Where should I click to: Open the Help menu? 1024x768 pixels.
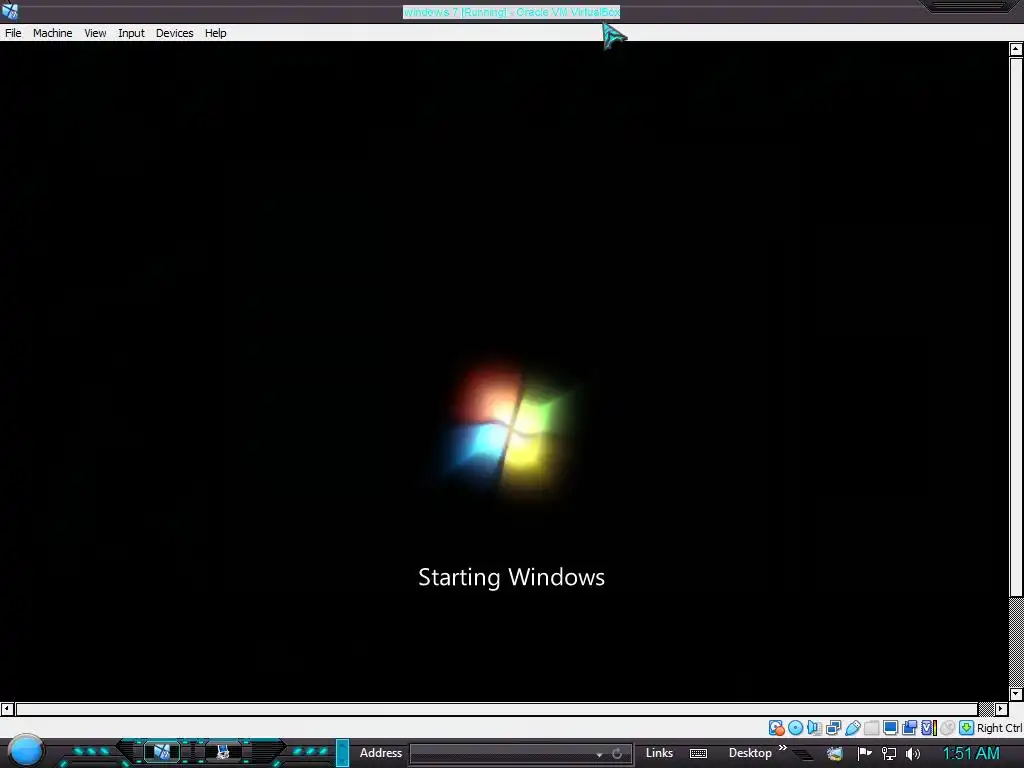pyautogui.click(x=216, y=33)
